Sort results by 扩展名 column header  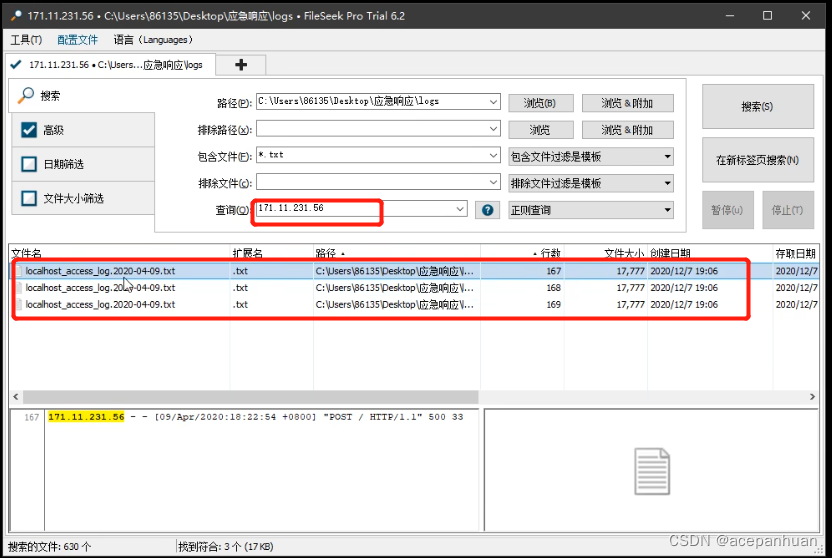tap(272, 253)
